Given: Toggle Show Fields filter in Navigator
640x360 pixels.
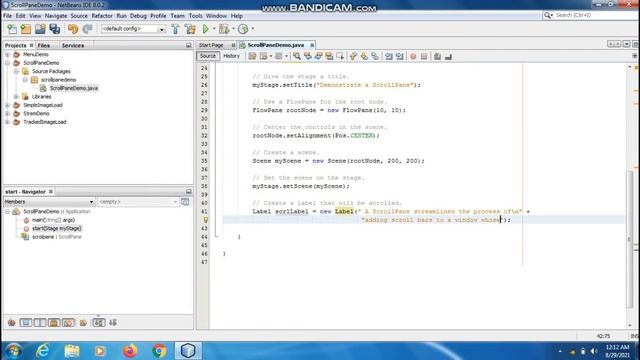Looking at the screenshot, I should (26, 323).
